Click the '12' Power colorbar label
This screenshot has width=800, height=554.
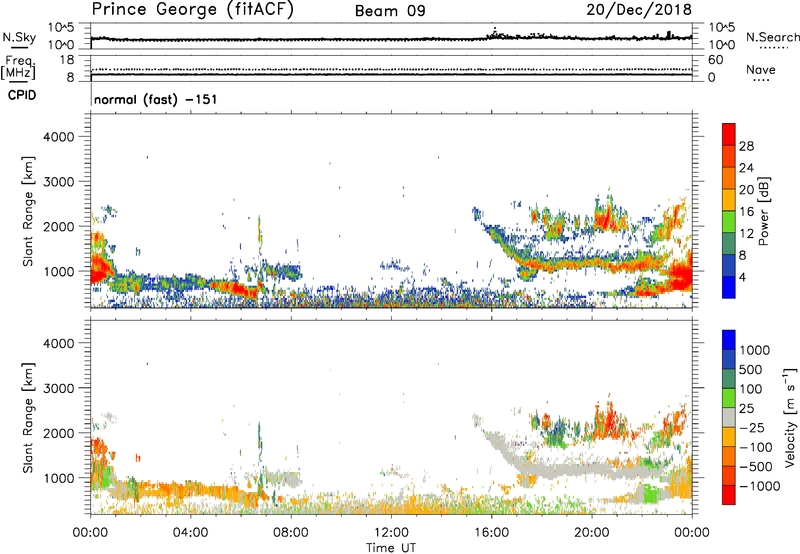tap(746, 234)
